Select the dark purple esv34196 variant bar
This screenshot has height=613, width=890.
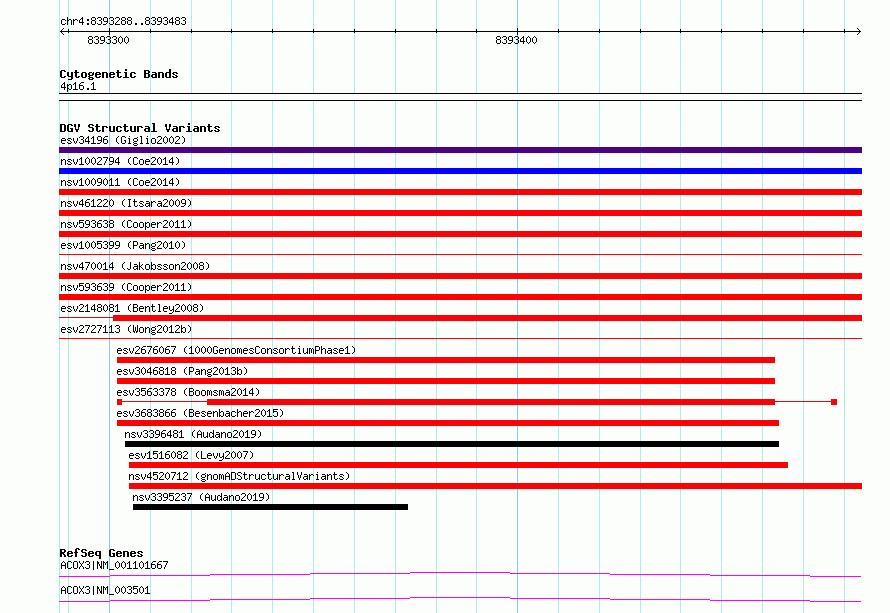[x=460, y=150]
